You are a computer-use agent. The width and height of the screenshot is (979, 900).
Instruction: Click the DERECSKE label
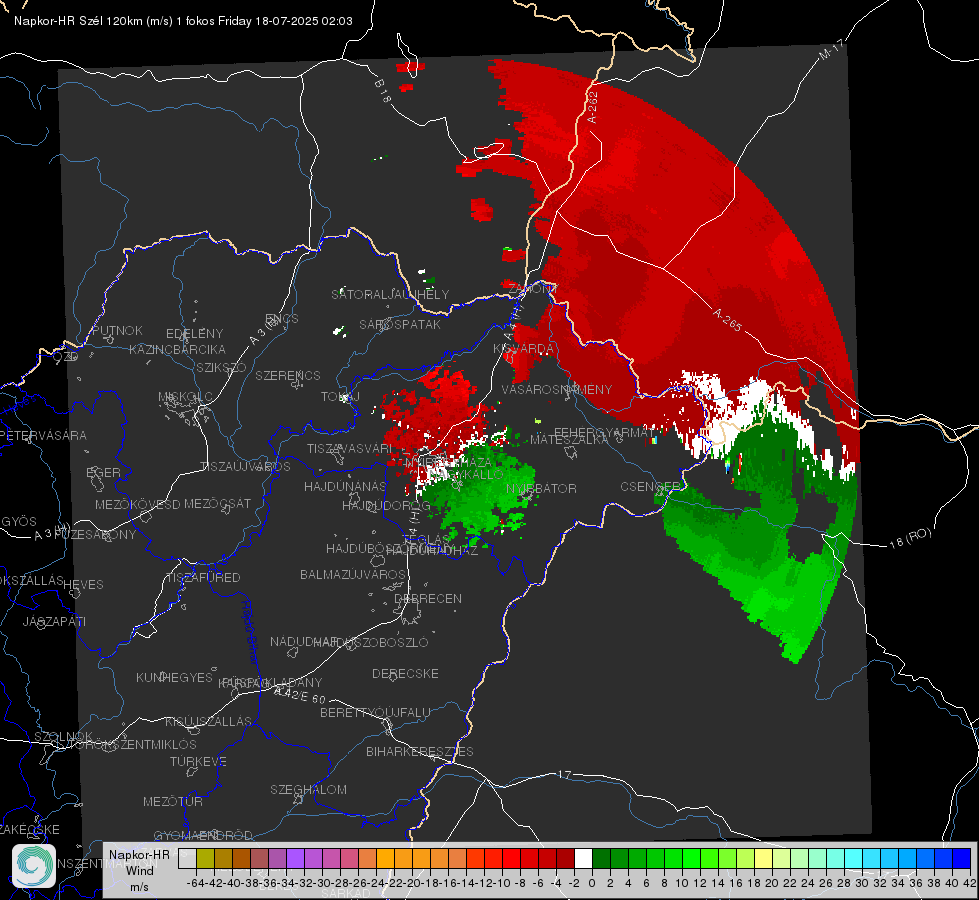tap(405, 673)
